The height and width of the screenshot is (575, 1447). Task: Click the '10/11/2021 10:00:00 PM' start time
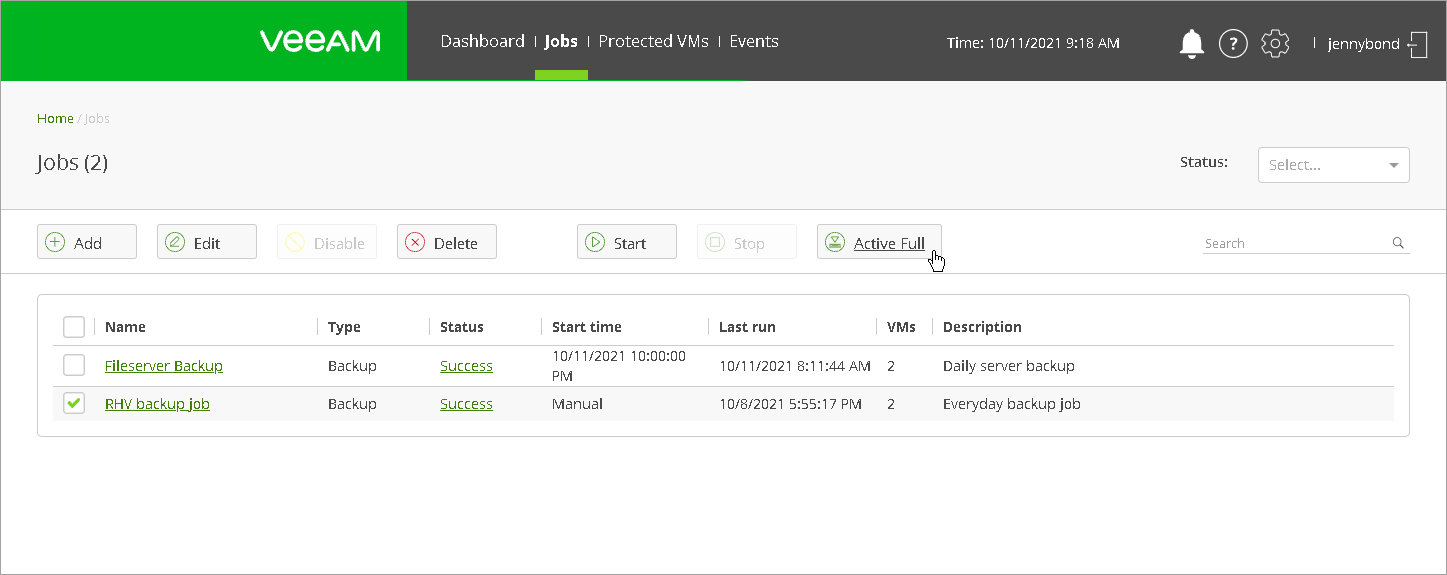619,365
